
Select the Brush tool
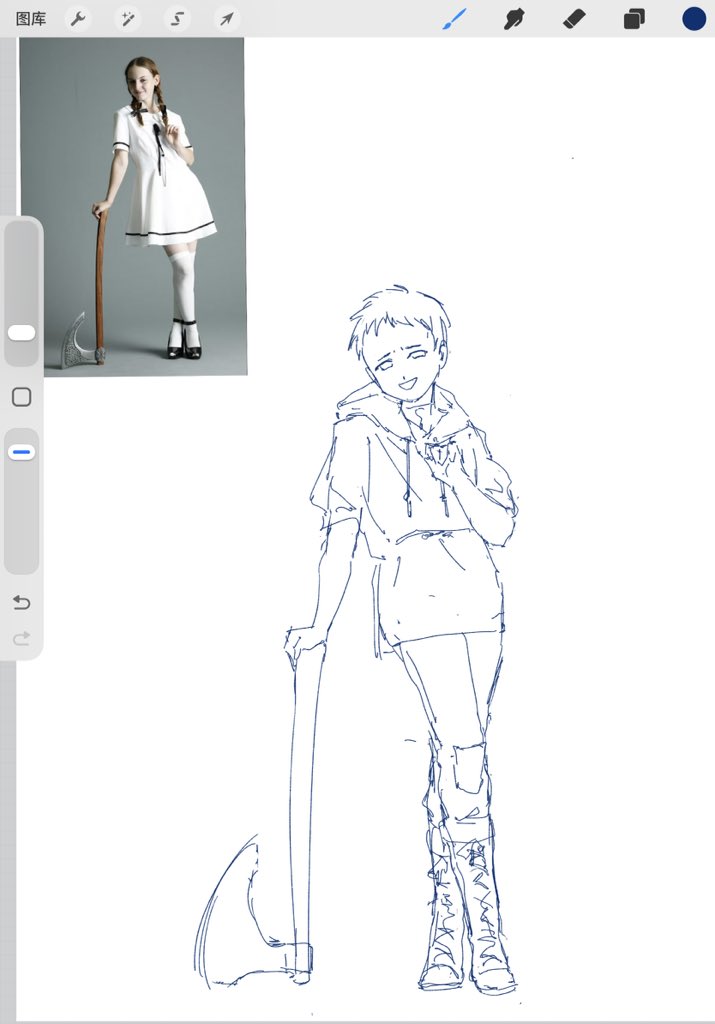pos(454,19)
